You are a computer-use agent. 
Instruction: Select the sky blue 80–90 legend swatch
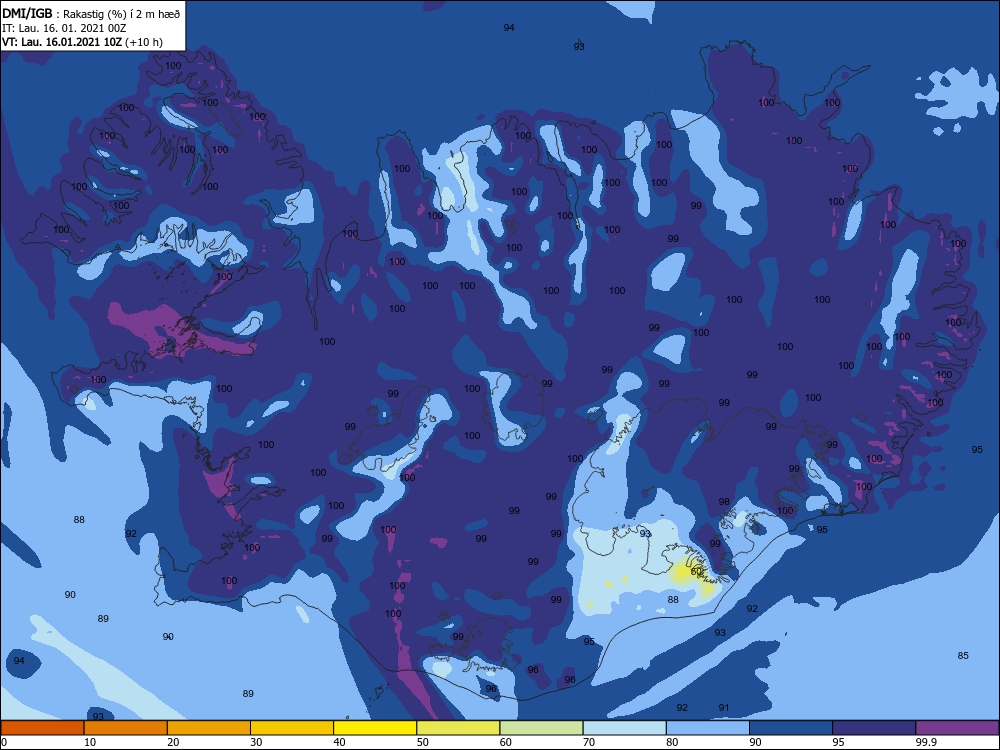(x=708, y=728)
